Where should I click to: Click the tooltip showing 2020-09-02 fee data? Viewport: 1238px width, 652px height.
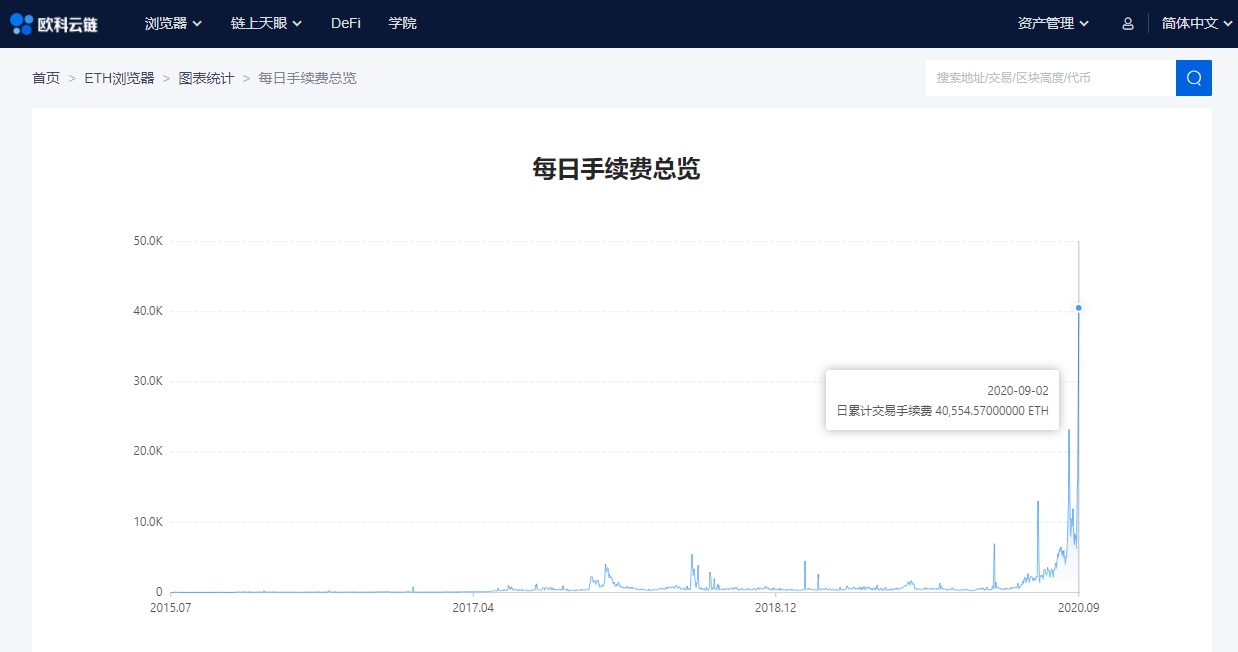click(x=941, y=401)
